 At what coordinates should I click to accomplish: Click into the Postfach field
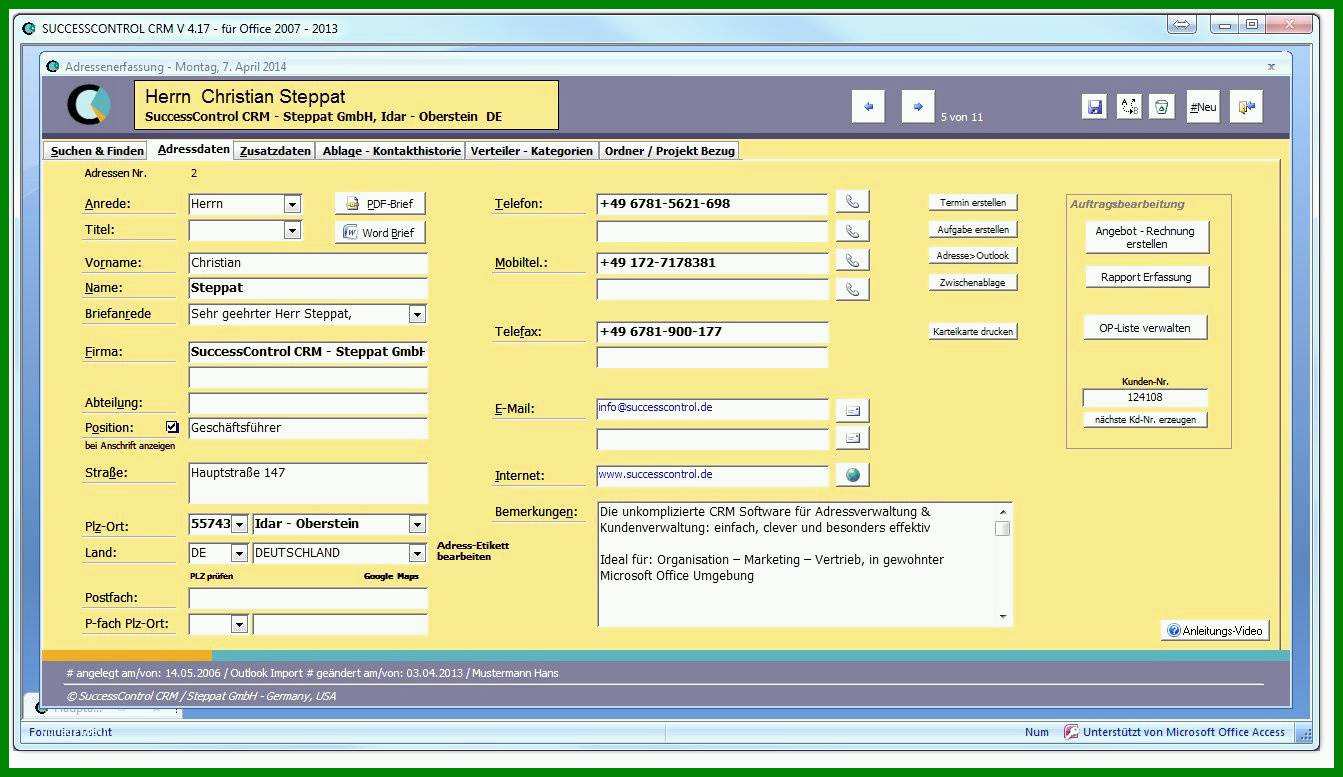pos(308,598)
